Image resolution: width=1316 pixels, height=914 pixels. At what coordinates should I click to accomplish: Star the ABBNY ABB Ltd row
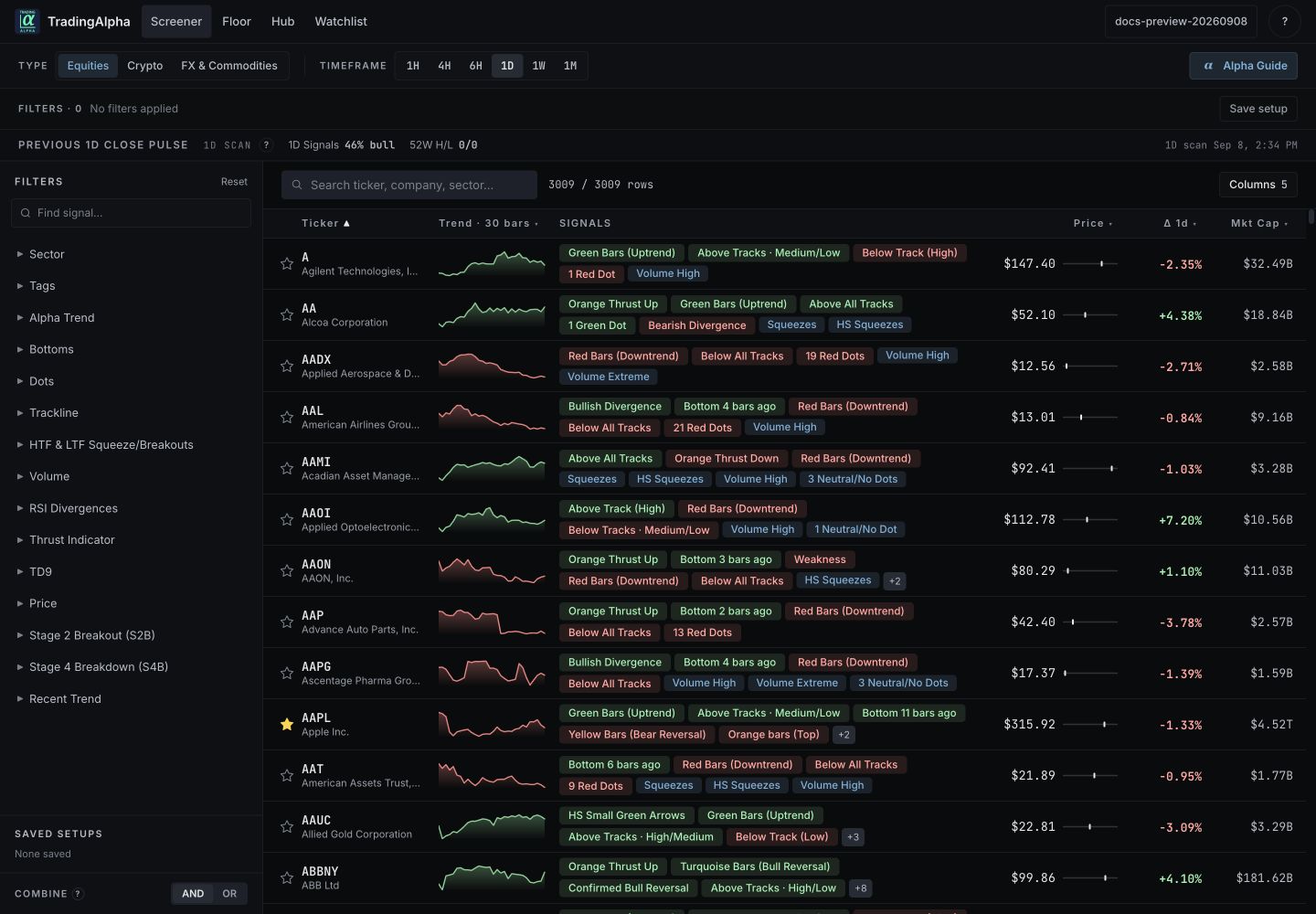tap(287, 878)
